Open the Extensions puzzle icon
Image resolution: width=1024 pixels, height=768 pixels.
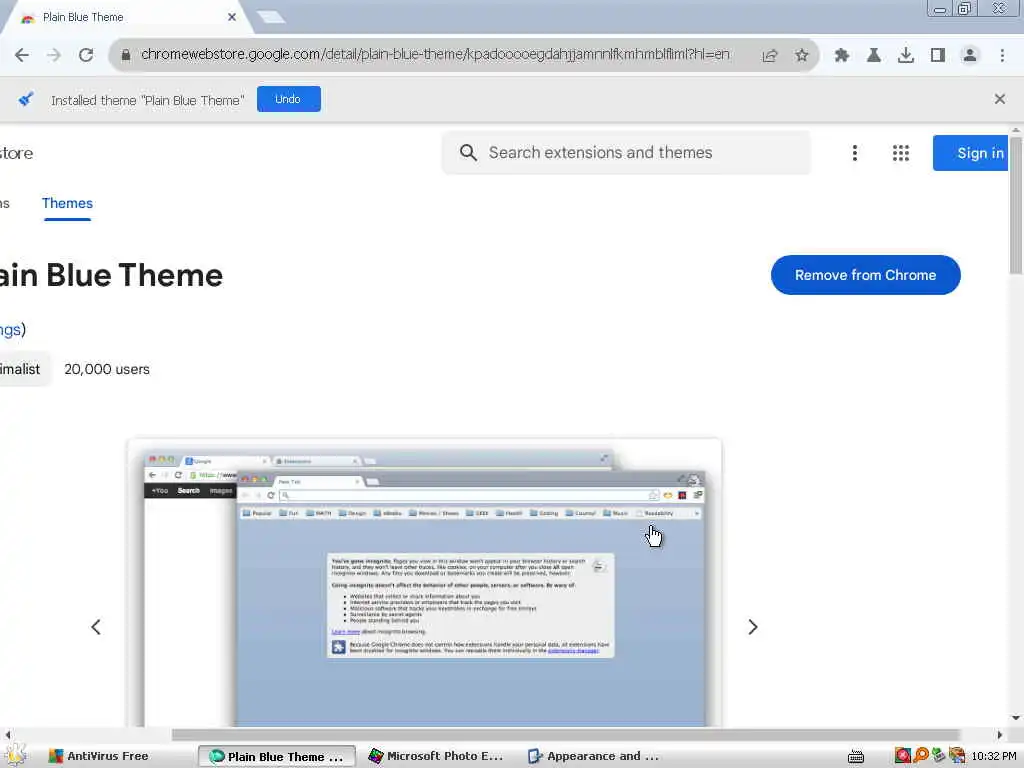(x=841, y=56)
